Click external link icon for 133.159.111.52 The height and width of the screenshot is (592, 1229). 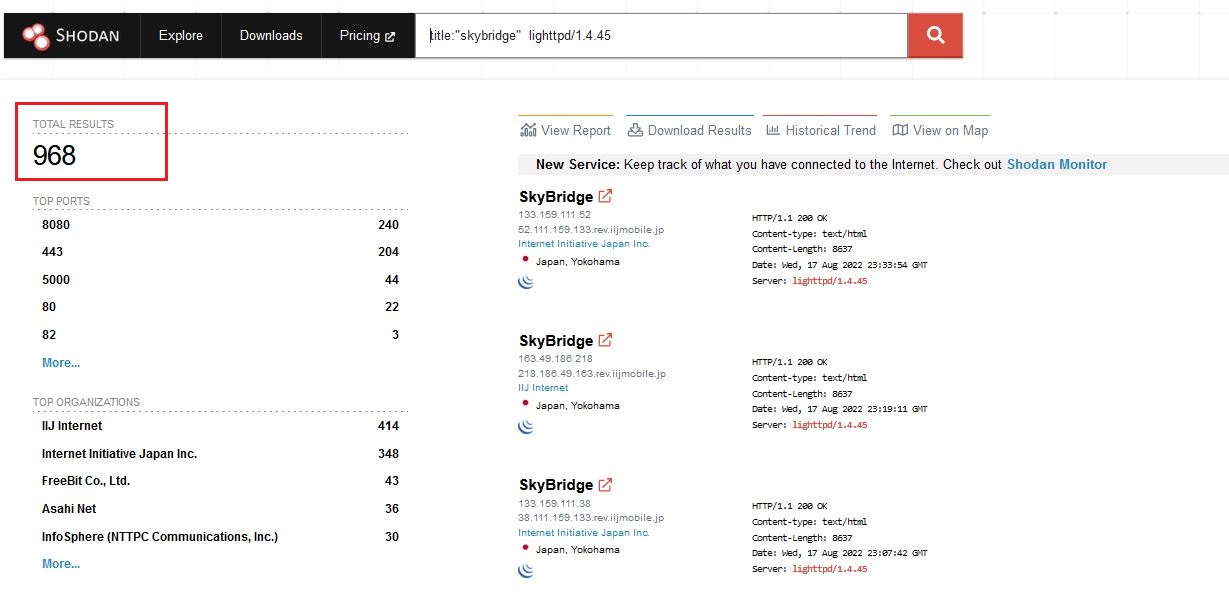pyautogui.click(x=605, y=196)
